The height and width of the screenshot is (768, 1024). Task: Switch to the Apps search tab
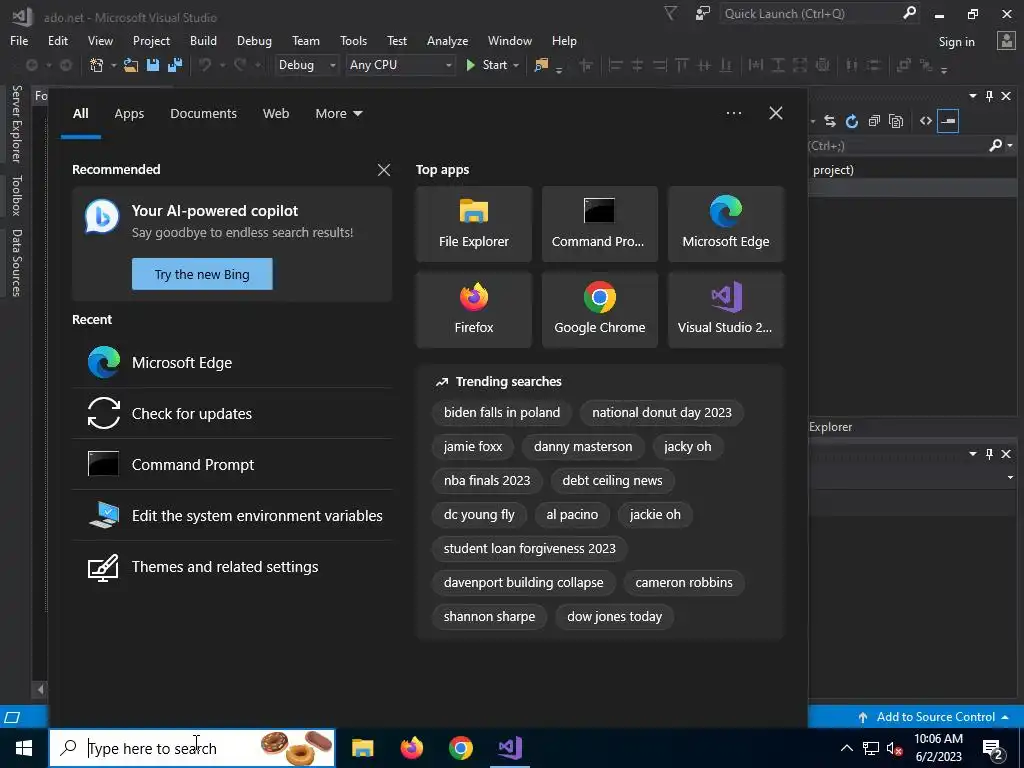coord(129,114)
